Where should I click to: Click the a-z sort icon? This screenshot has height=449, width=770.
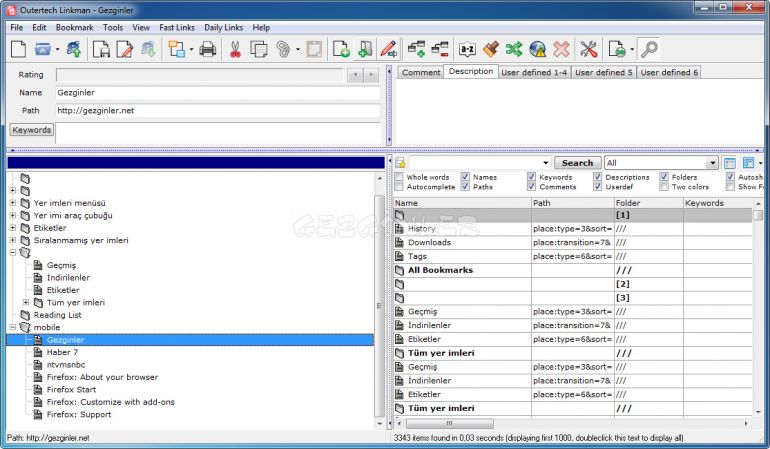(467, 49)
